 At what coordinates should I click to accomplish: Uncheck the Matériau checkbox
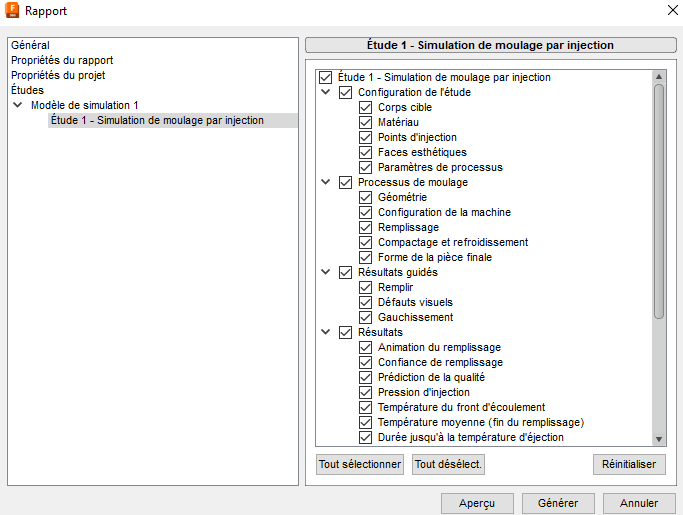tap(365, 122)
